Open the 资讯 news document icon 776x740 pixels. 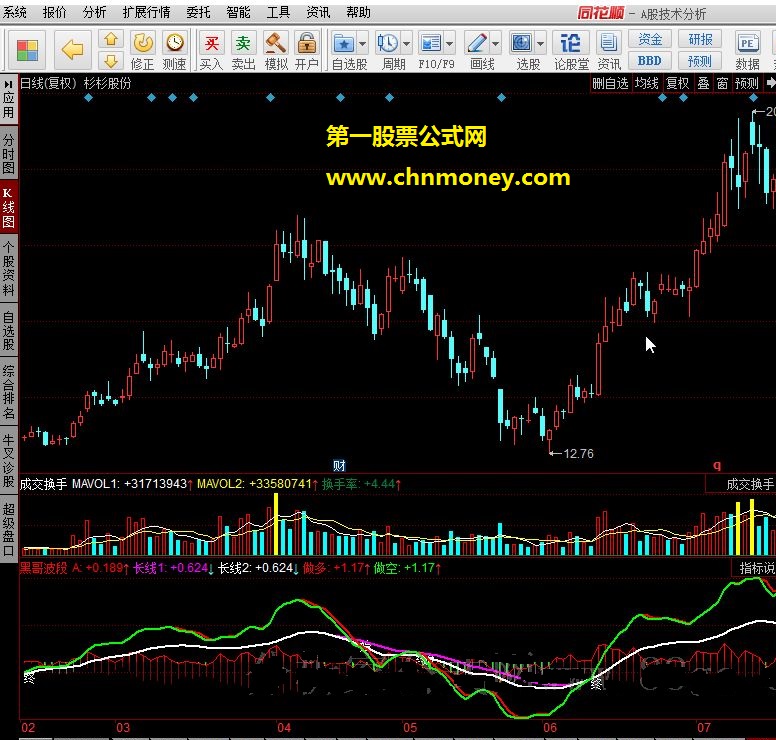(609, 50)
